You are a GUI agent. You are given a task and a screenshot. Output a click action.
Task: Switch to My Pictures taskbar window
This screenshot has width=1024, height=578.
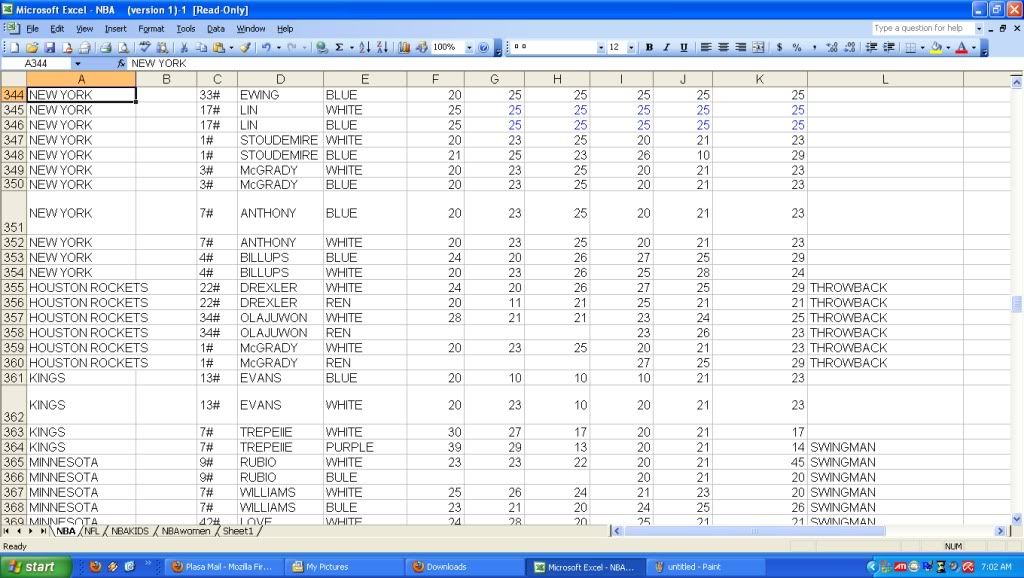[344, 567]
